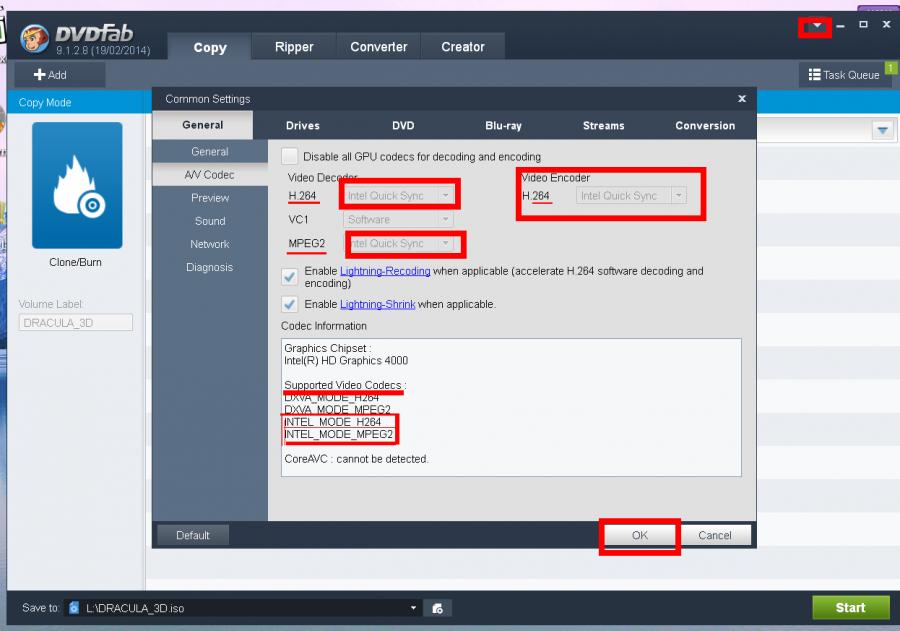Select the General top tab in settings

point(203,125)
